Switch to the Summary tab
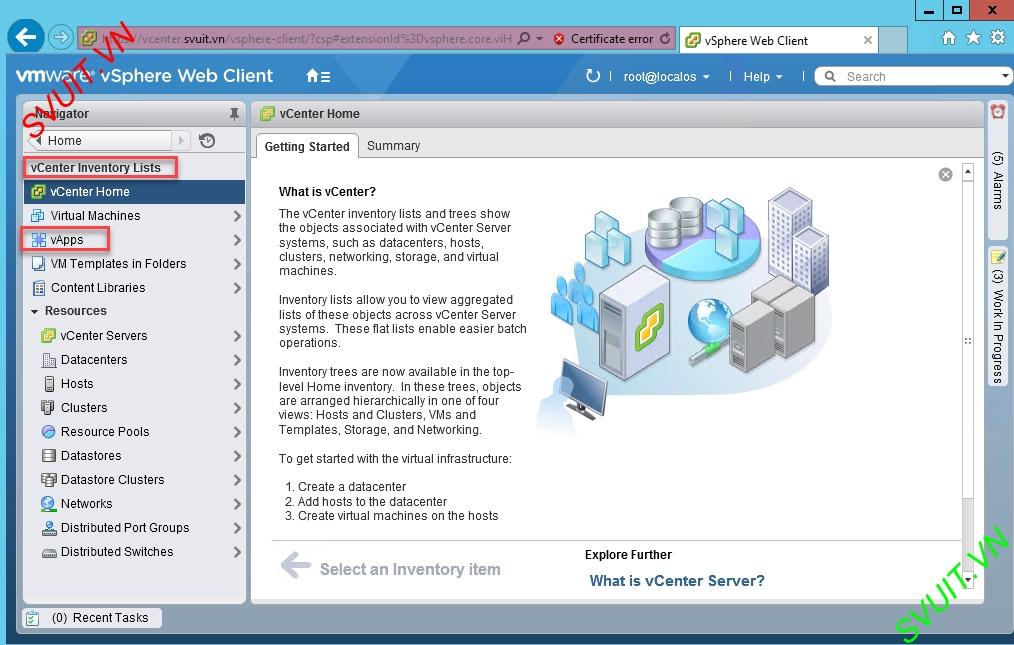This screenshot has width=1014, height=645. click(x=393, y=146)
